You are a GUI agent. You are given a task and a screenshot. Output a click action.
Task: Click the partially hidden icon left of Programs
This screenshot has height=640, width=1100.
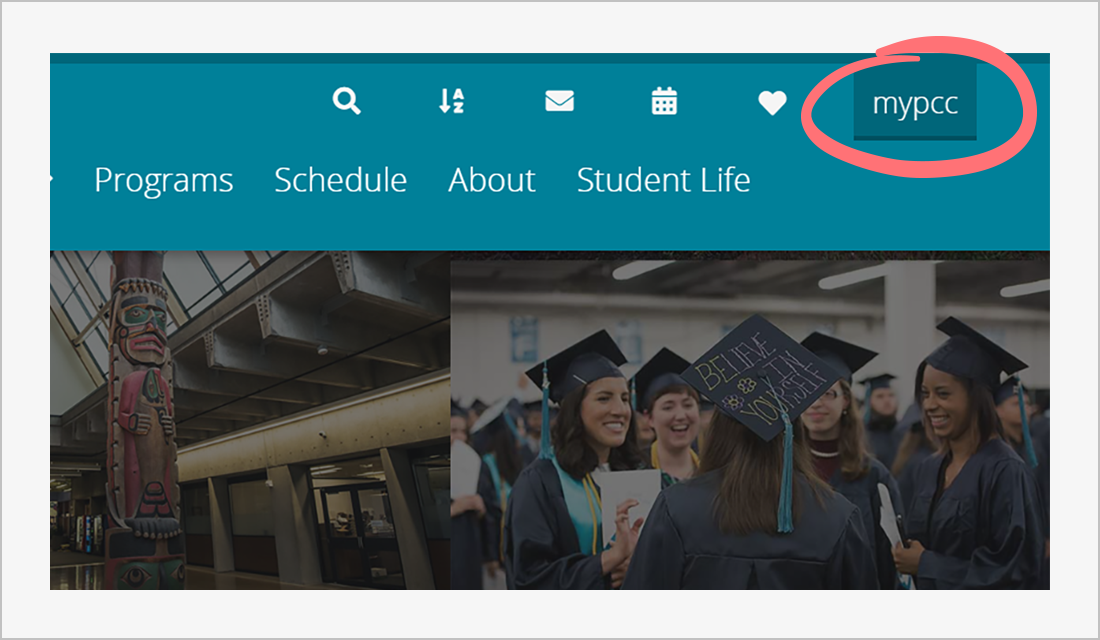(x=52, y=180)
